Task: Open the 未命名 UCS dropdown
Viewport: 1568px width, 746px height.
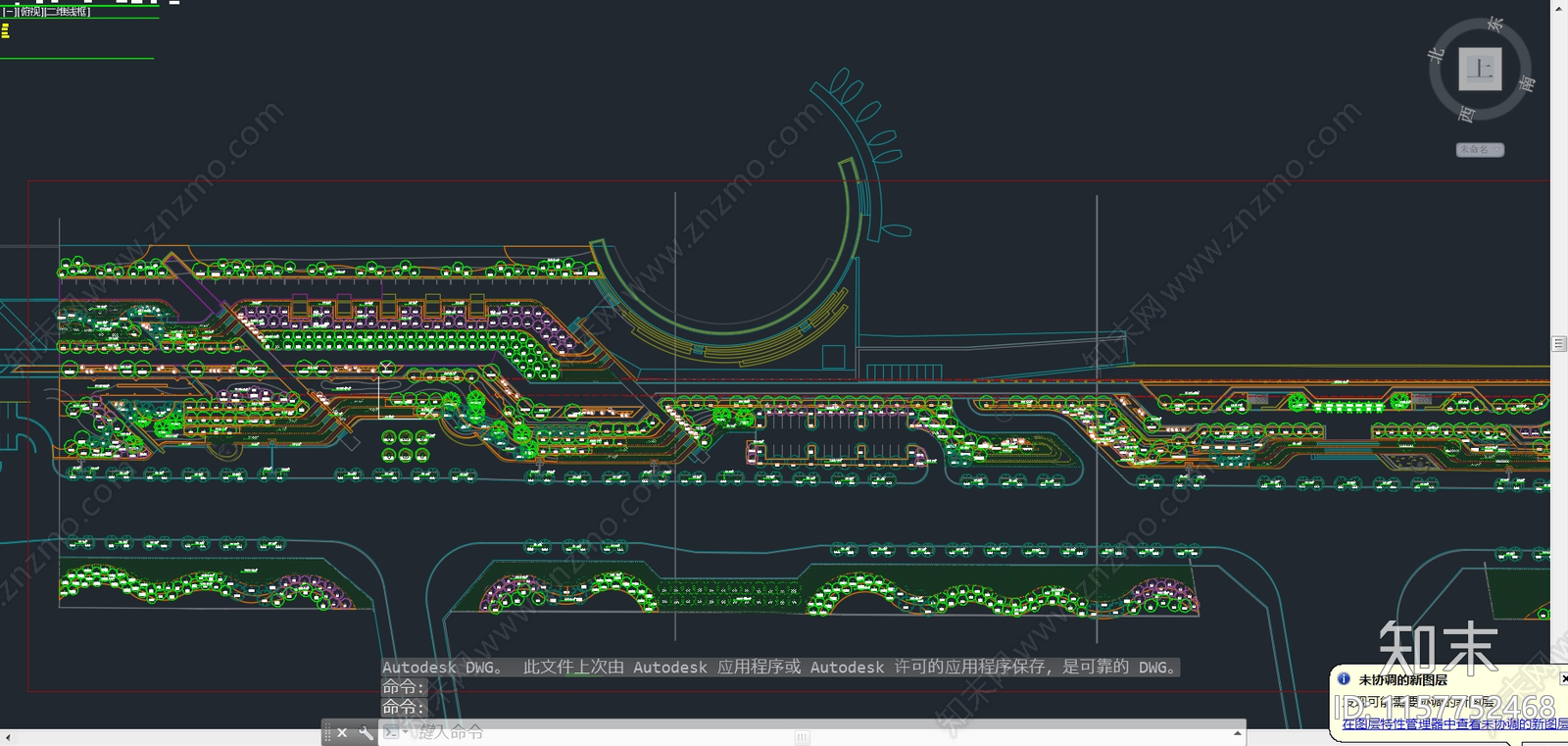Action: point(1480,150)
